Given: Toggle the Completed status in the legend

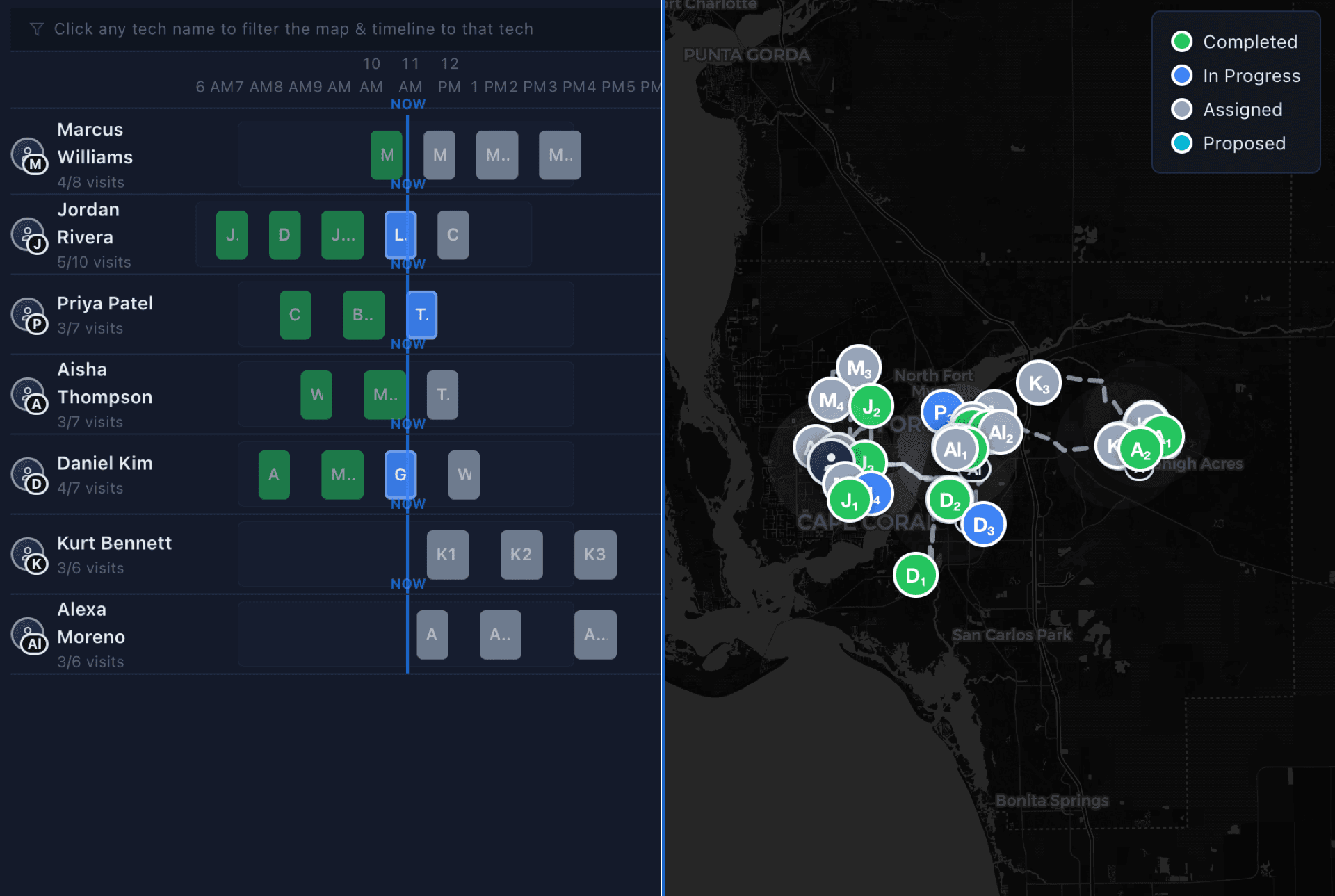Looking at the screenshot, I should click(1181, 41).
